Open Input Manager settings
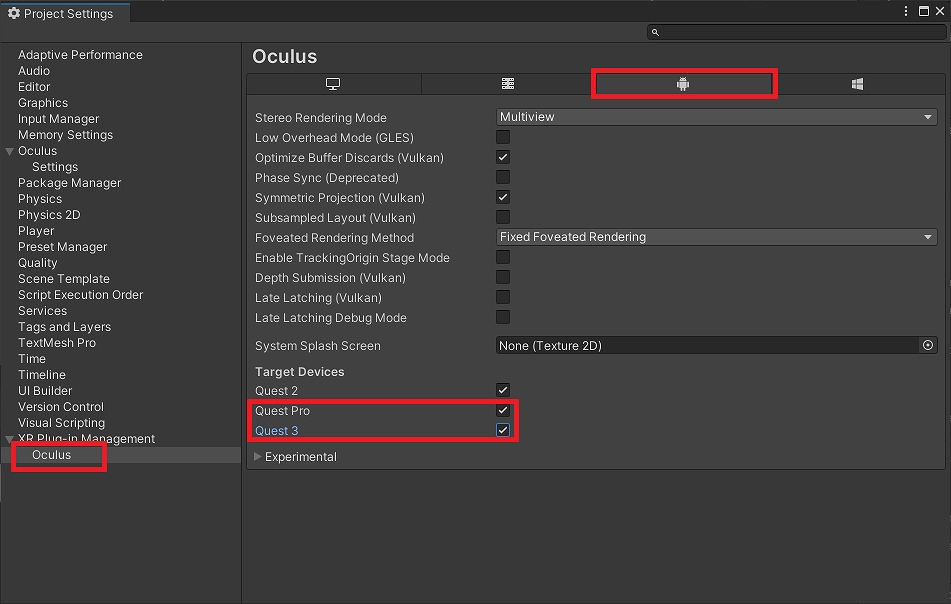The height and width of the screenshot is (604, 951). point(58,119)
